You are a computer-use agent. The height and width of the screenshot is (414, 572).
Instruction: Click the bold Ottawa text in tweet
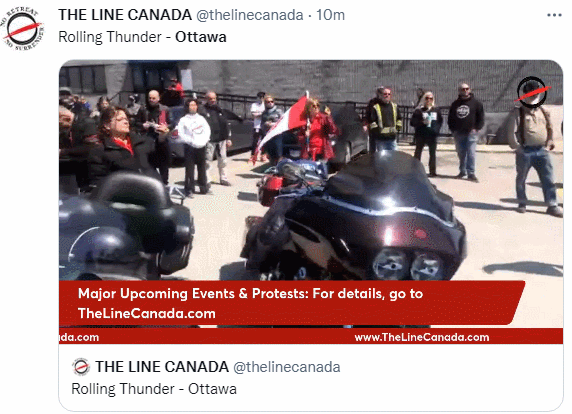(201, 37)
